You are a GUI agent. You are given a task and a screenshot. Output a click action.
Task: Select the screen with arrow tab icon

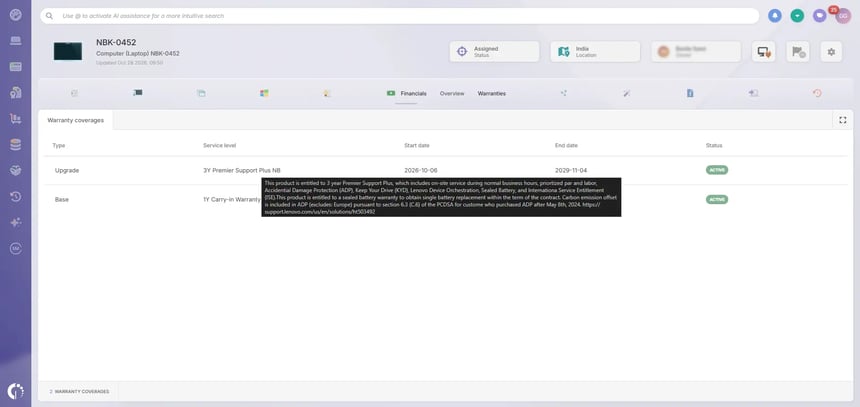[754, 93]
